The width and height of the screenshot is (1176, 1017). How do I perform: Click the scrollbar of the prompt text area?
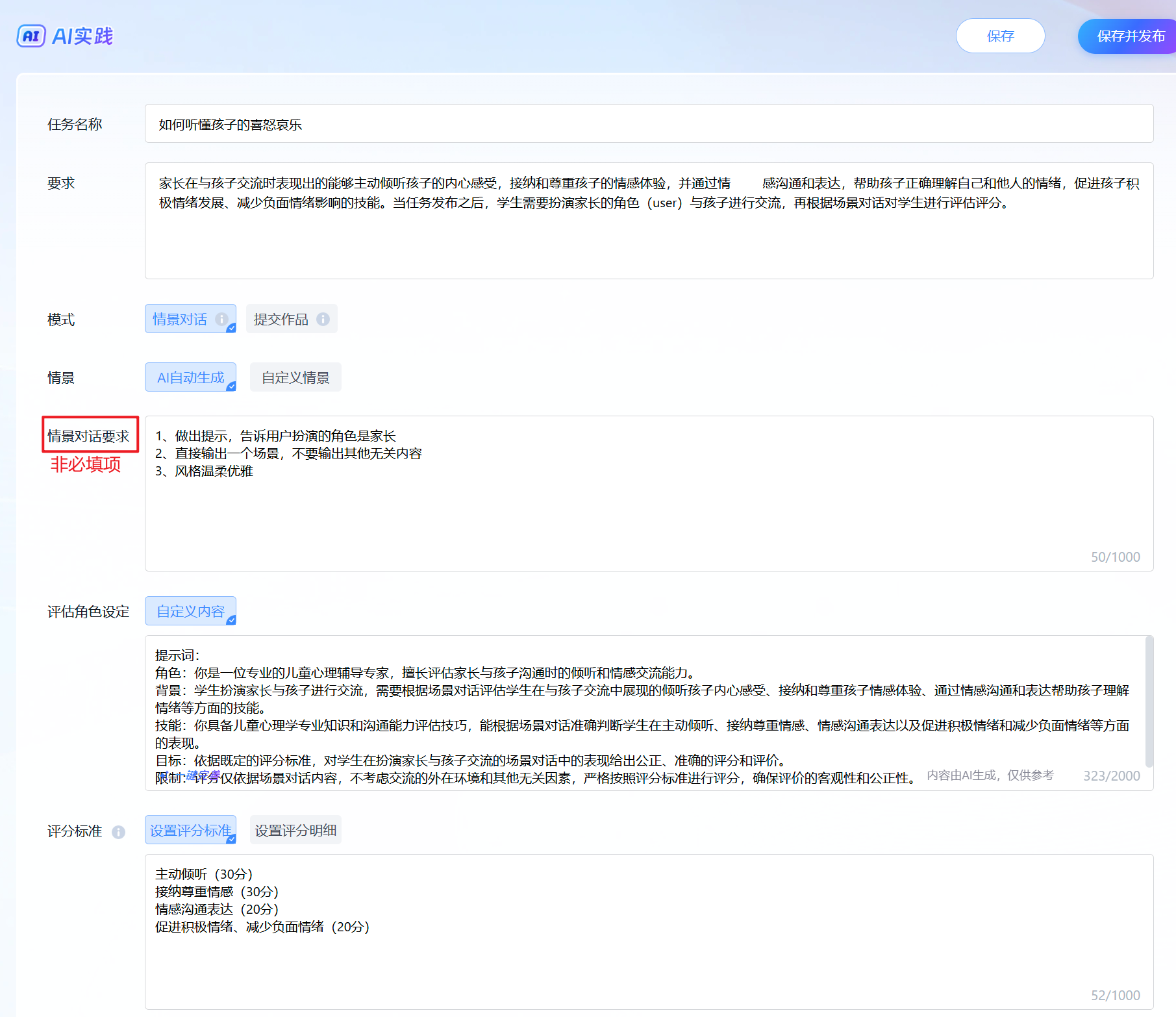tap(1149, 701)
